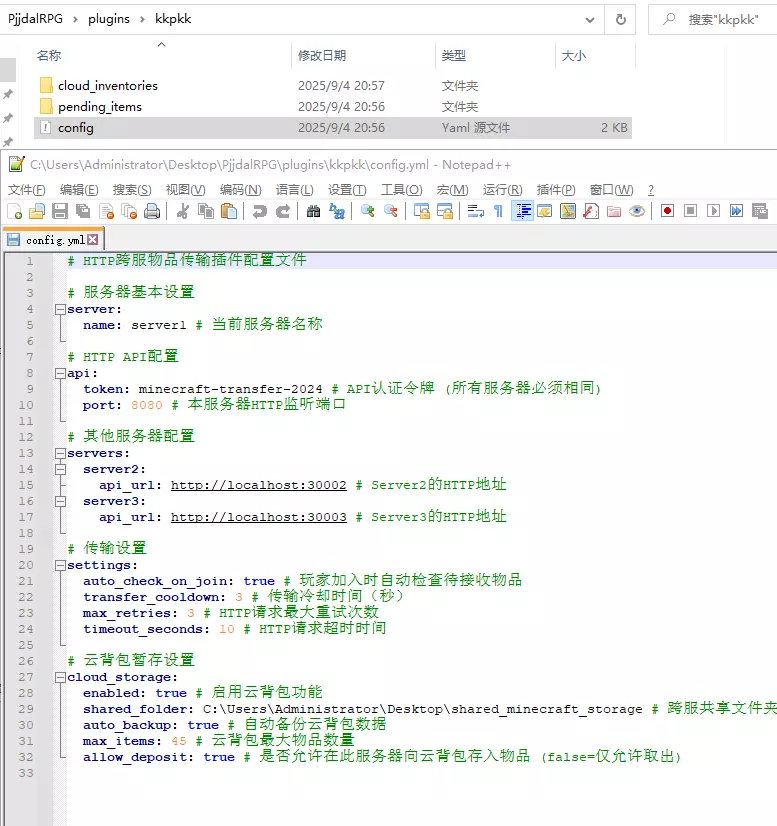Play back the recorded macro icon

pos(714,211)
